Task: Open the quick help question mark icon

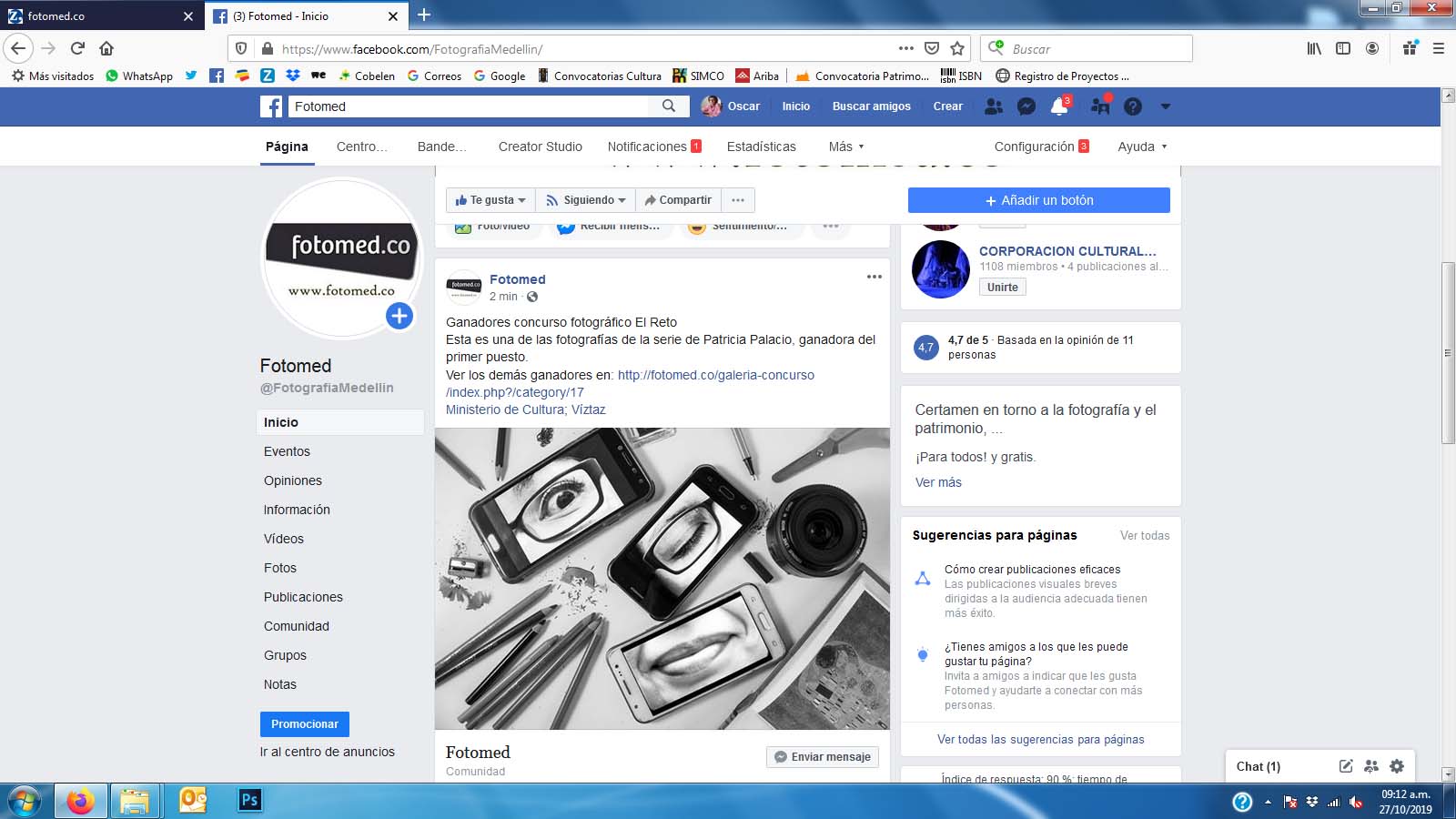Action: click(1132, 106)
